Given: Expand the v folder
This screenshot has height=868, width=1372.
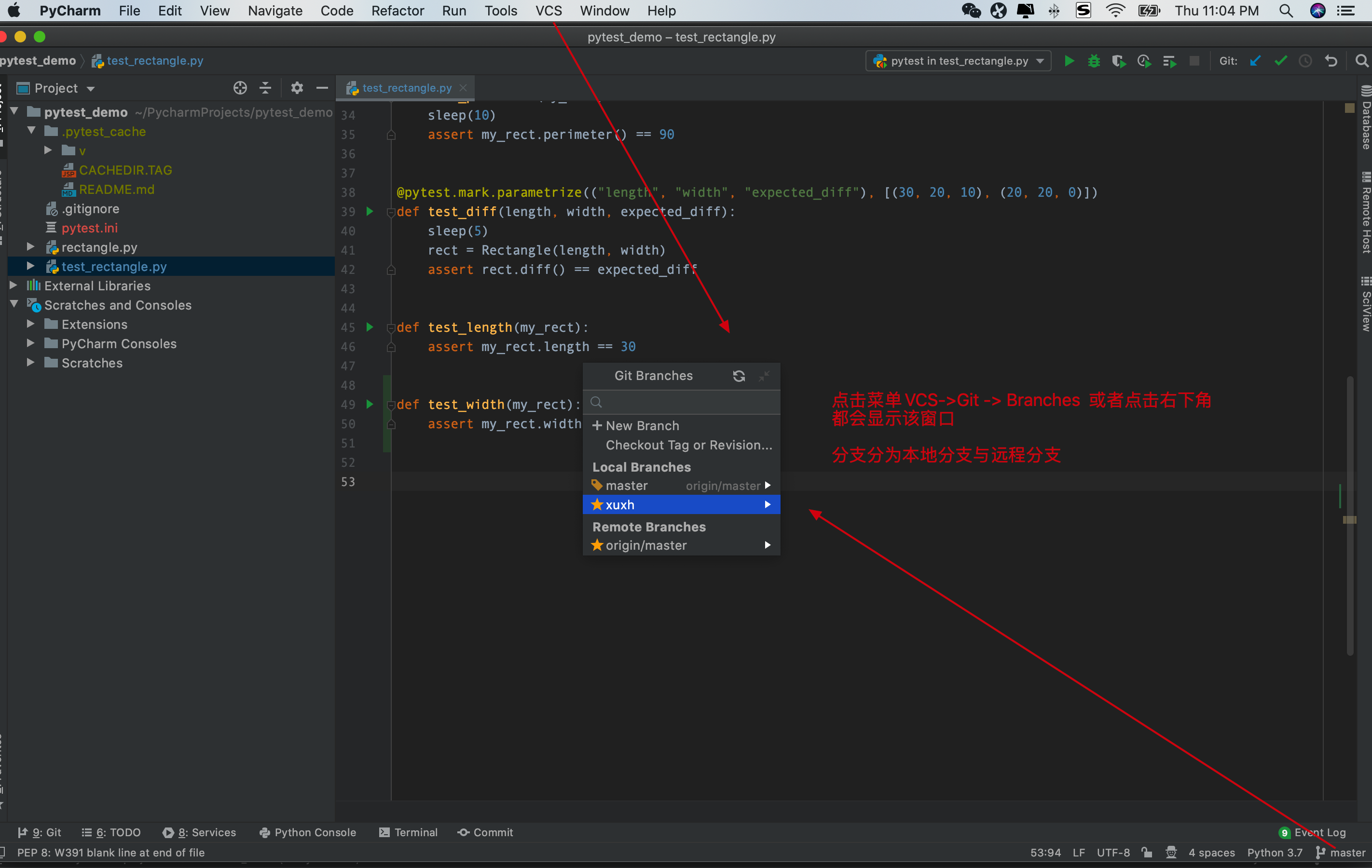Looking at the screenshot, I should pyautogui.click(x=48, y=150).
